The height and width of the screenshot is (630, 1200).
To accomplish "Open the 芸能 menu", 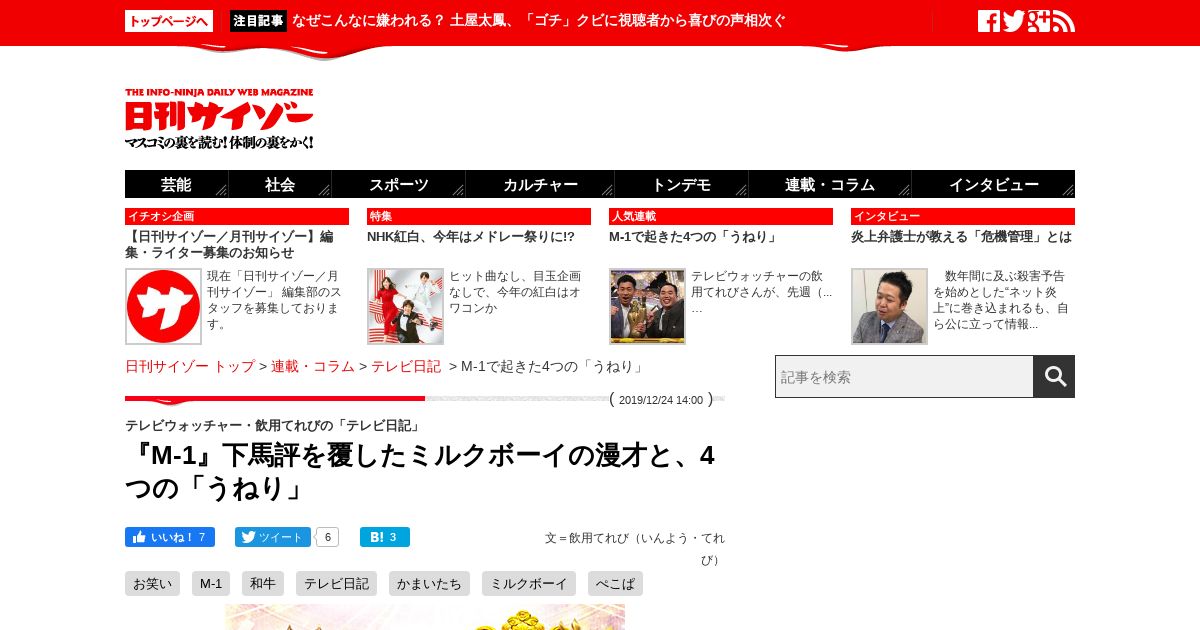I will point(177,184).
